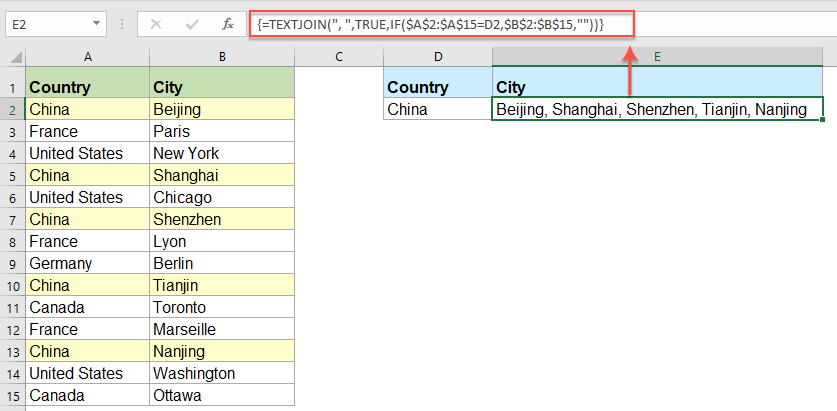This screenshot has width=837, height=411.
Task: Select the cell containing Shenzhen
Action: pos(222,219)
